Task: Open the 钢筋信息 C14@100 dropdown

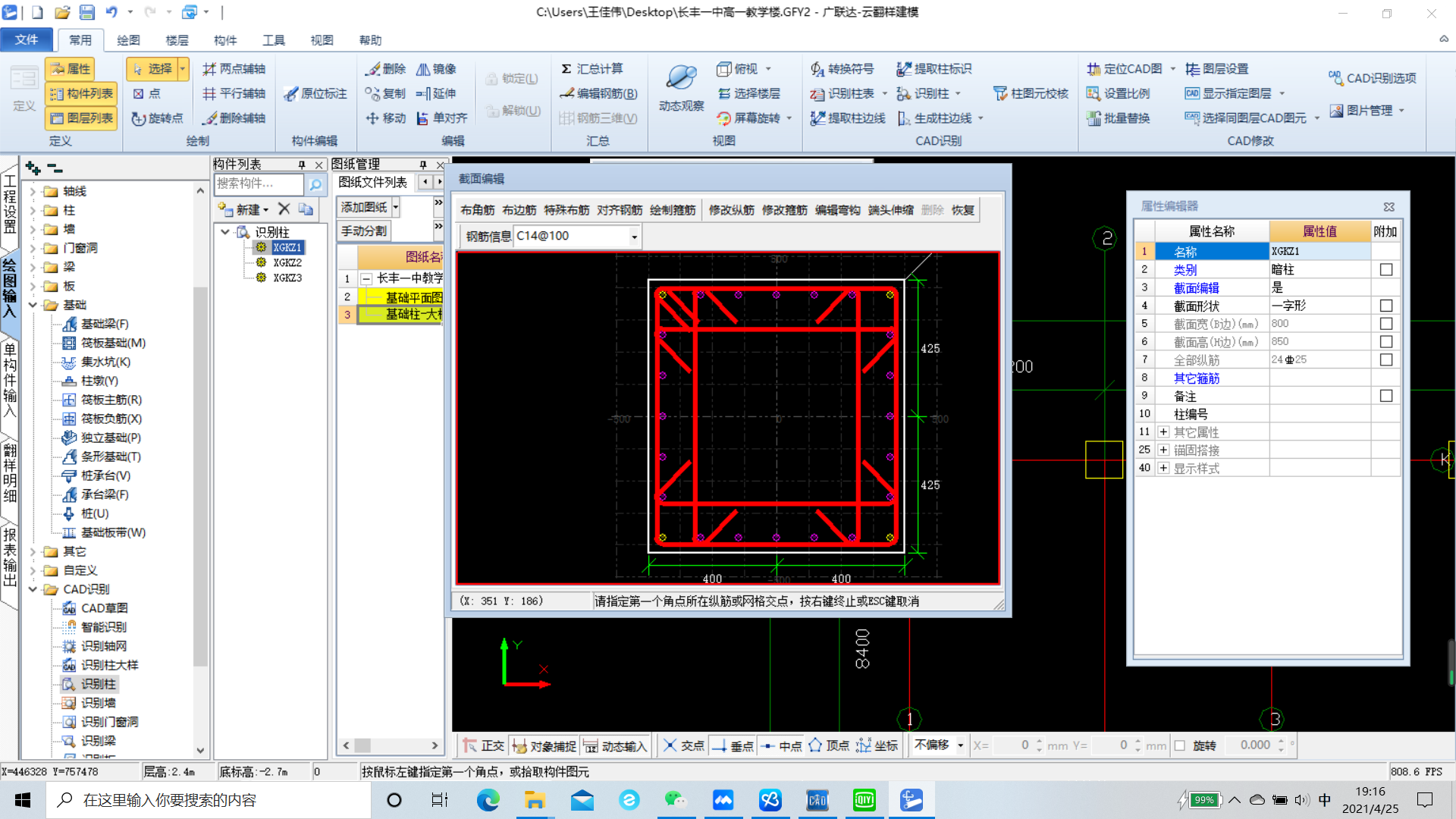Action: coord(634,237)
